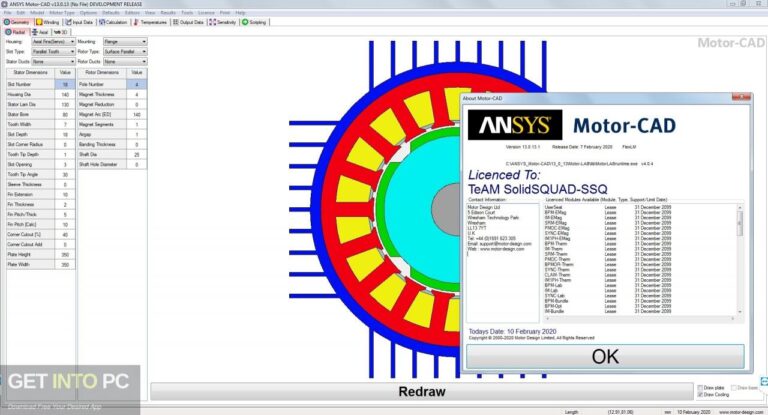Select the 'Banding Thickness' row label
Screen dimensions: 768x415
[x=102, y=145]
